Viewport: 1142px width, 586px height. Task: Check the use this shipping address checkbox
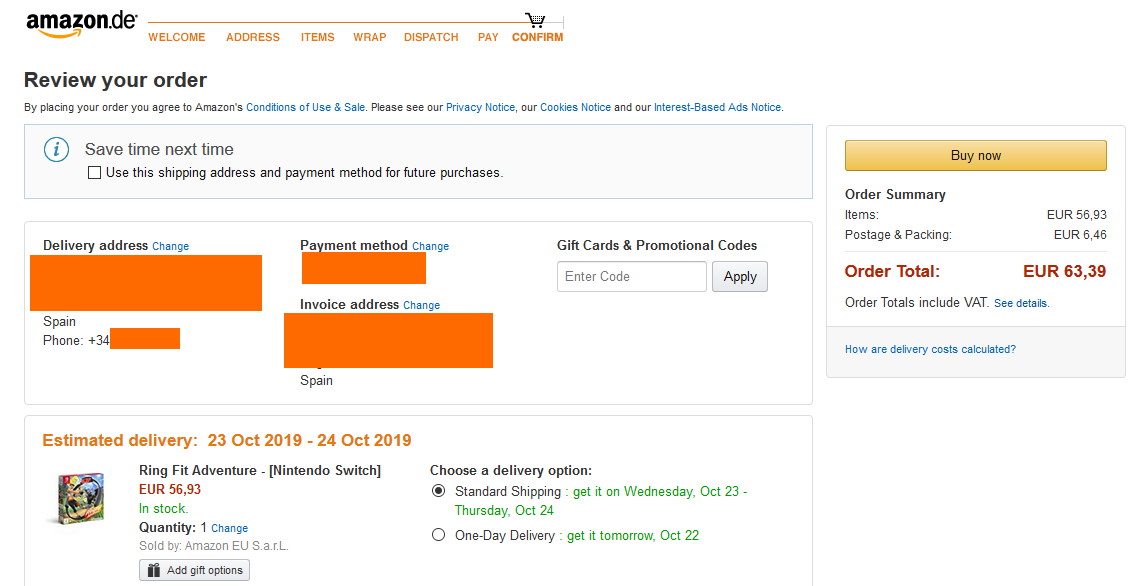tap(95, 173)
